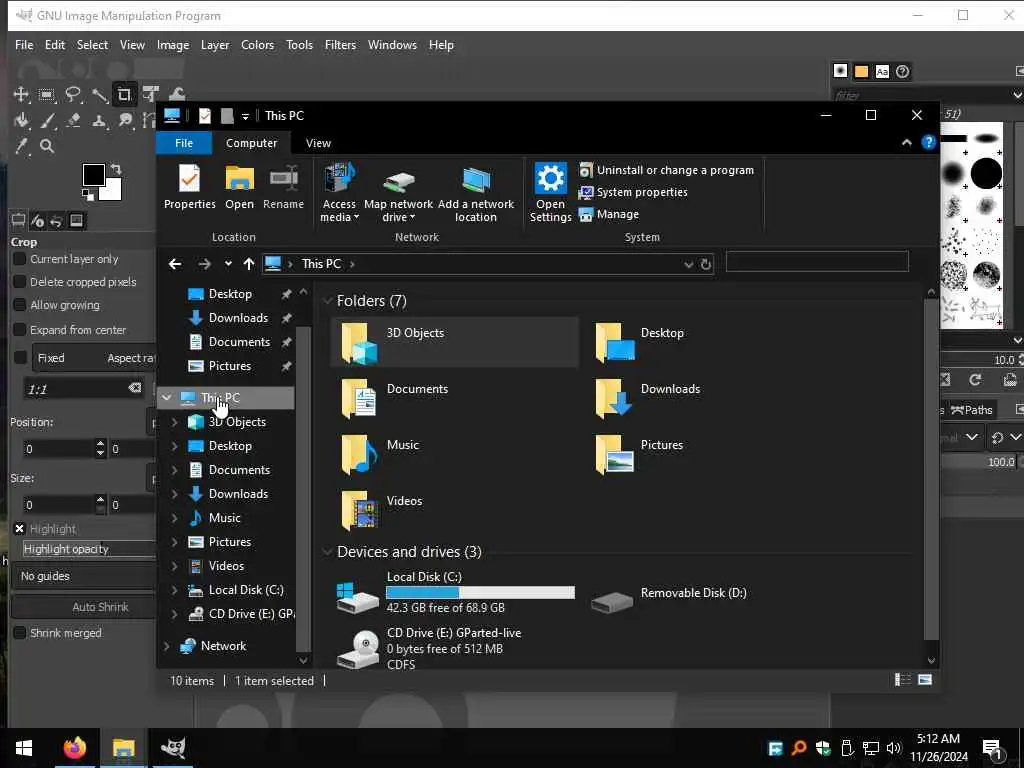Collapse the Folders (7) group
This screenshot has width=1024, height=768.
(327, 300)
